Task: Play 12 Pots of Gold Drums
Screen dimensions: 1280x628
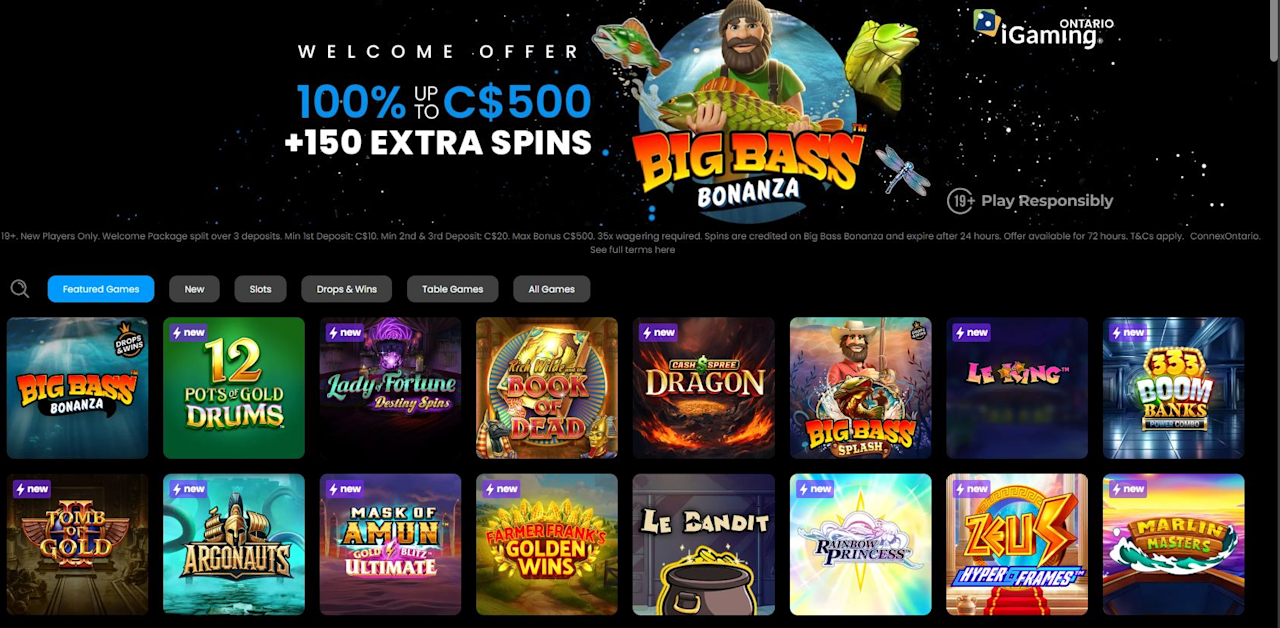Action: [x=234, y=388]
